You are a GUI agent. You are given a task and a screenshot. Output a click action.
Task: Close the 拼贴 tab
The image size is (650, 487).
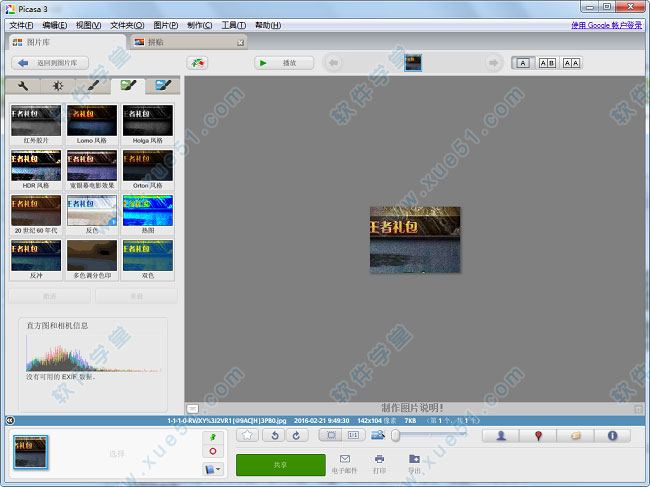point(240,43)
